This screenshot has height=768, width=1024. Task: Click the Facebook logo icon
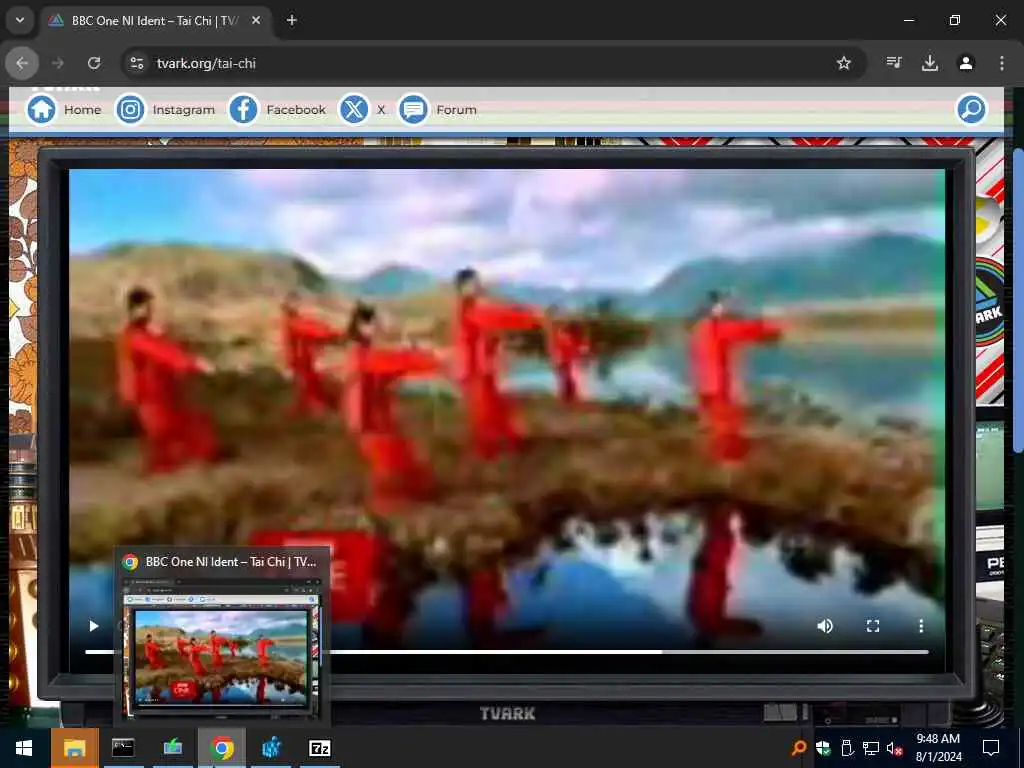tap(244, 109)
